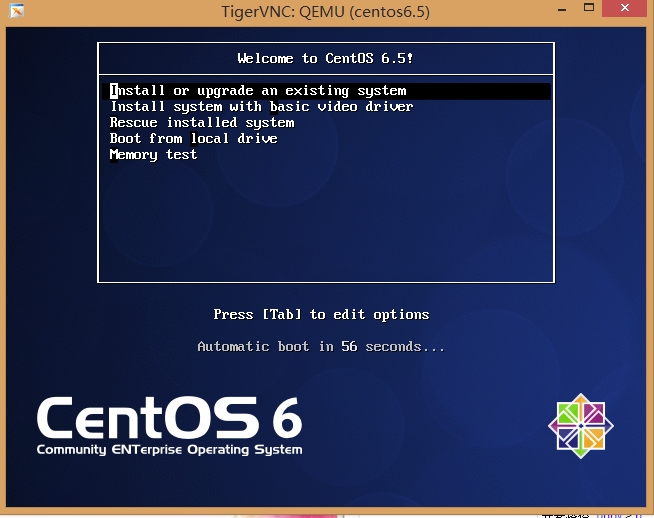Screen dimensions: 654x518
Task: Maximize the TigerVNC window
Action: coord(589,8)
